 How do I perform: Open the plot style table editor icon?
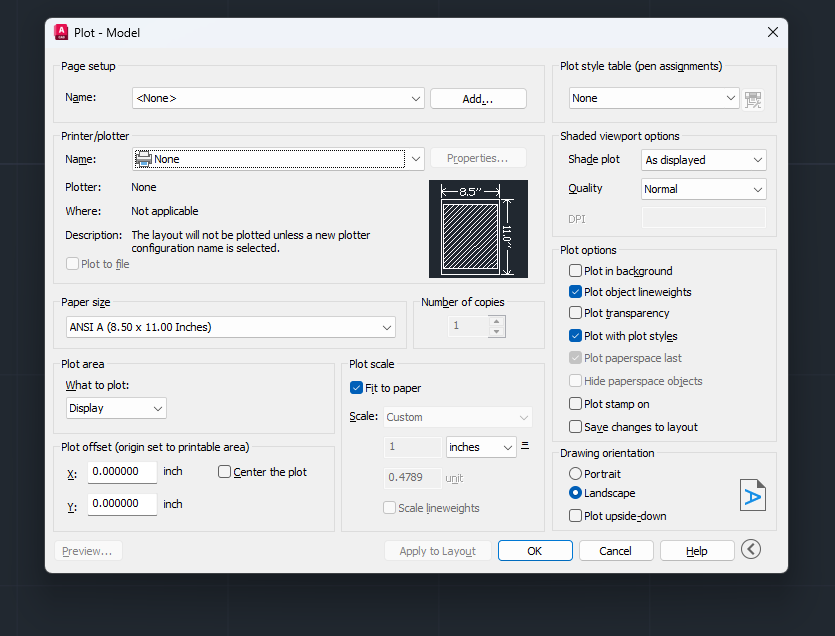[x=753, y=99]
